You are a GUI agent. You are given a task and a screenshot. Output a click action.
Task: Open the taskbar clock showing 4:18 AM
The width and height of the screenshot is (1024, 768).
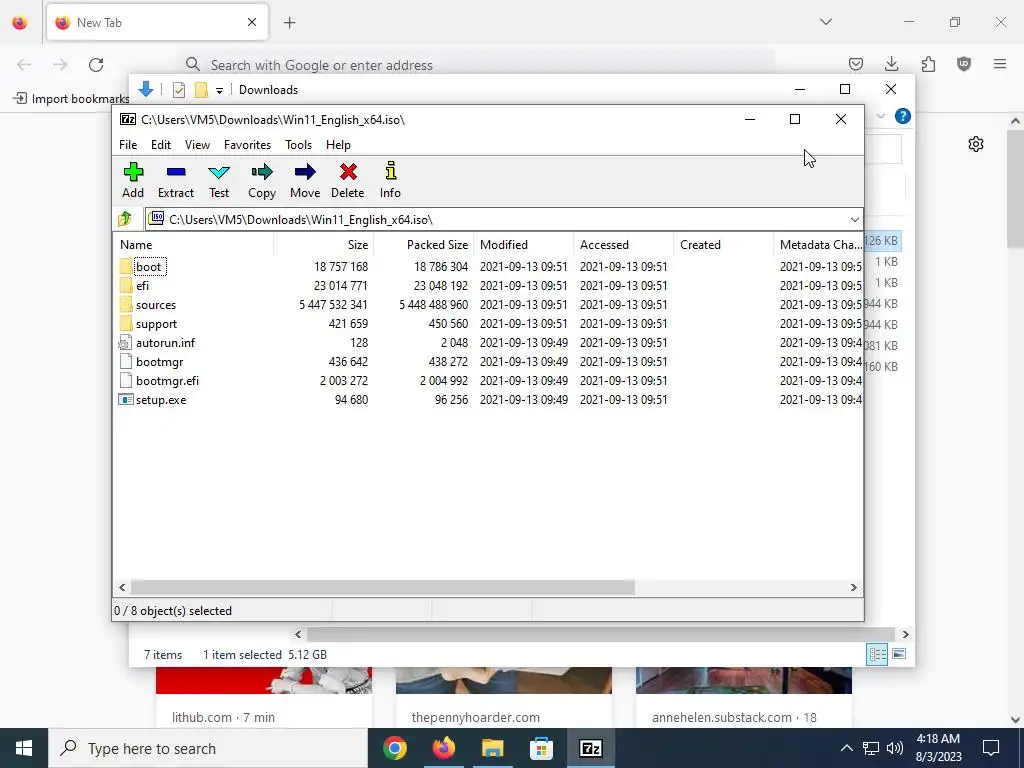[x=938, y=748]
